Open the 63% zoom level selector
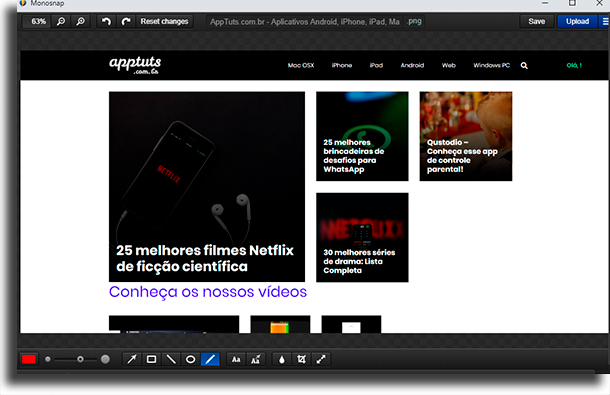This screenshot has height=395, width=610. tap(37, 21)
